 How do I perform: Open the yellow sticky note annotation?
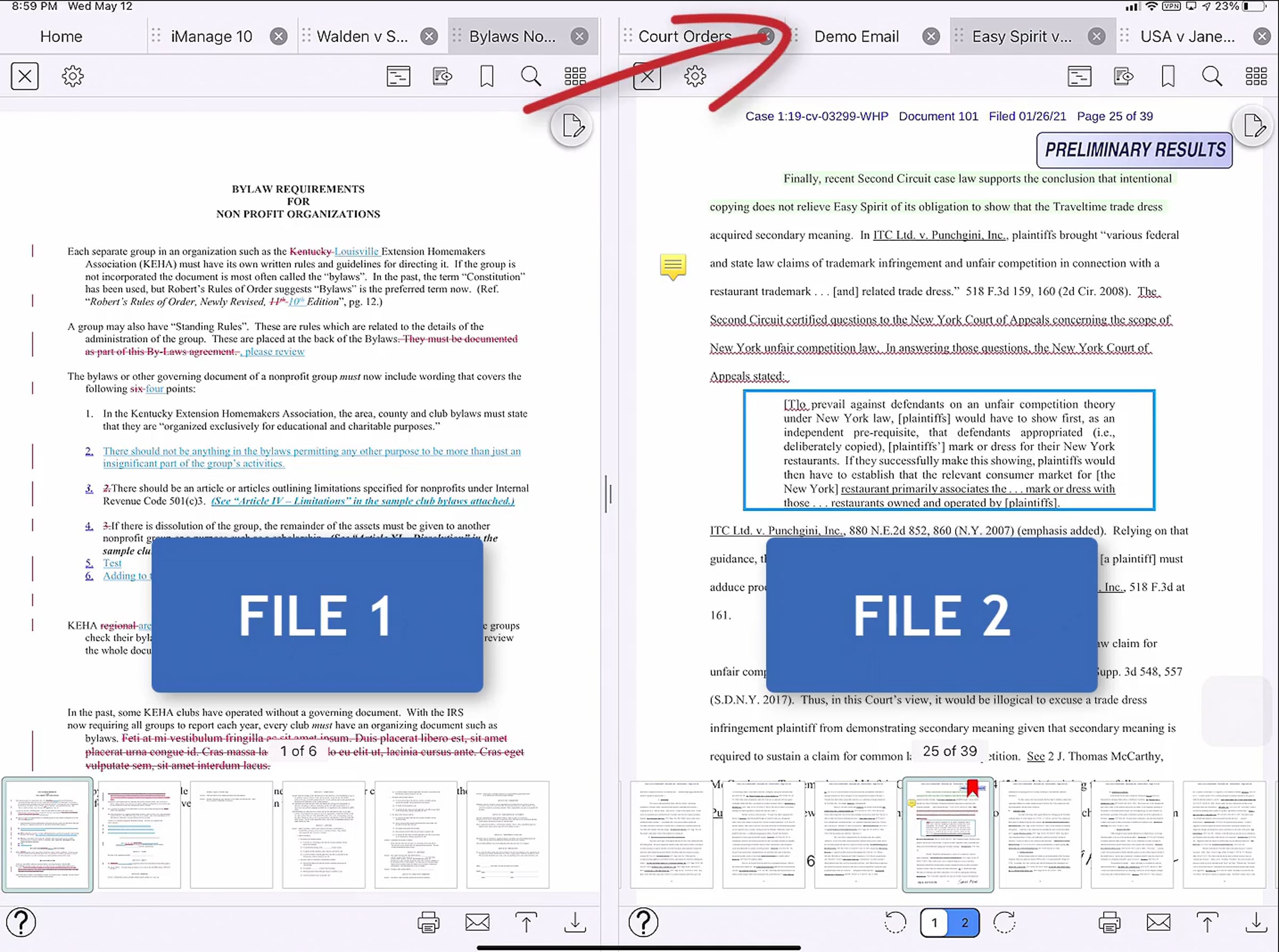pos(673,266)
